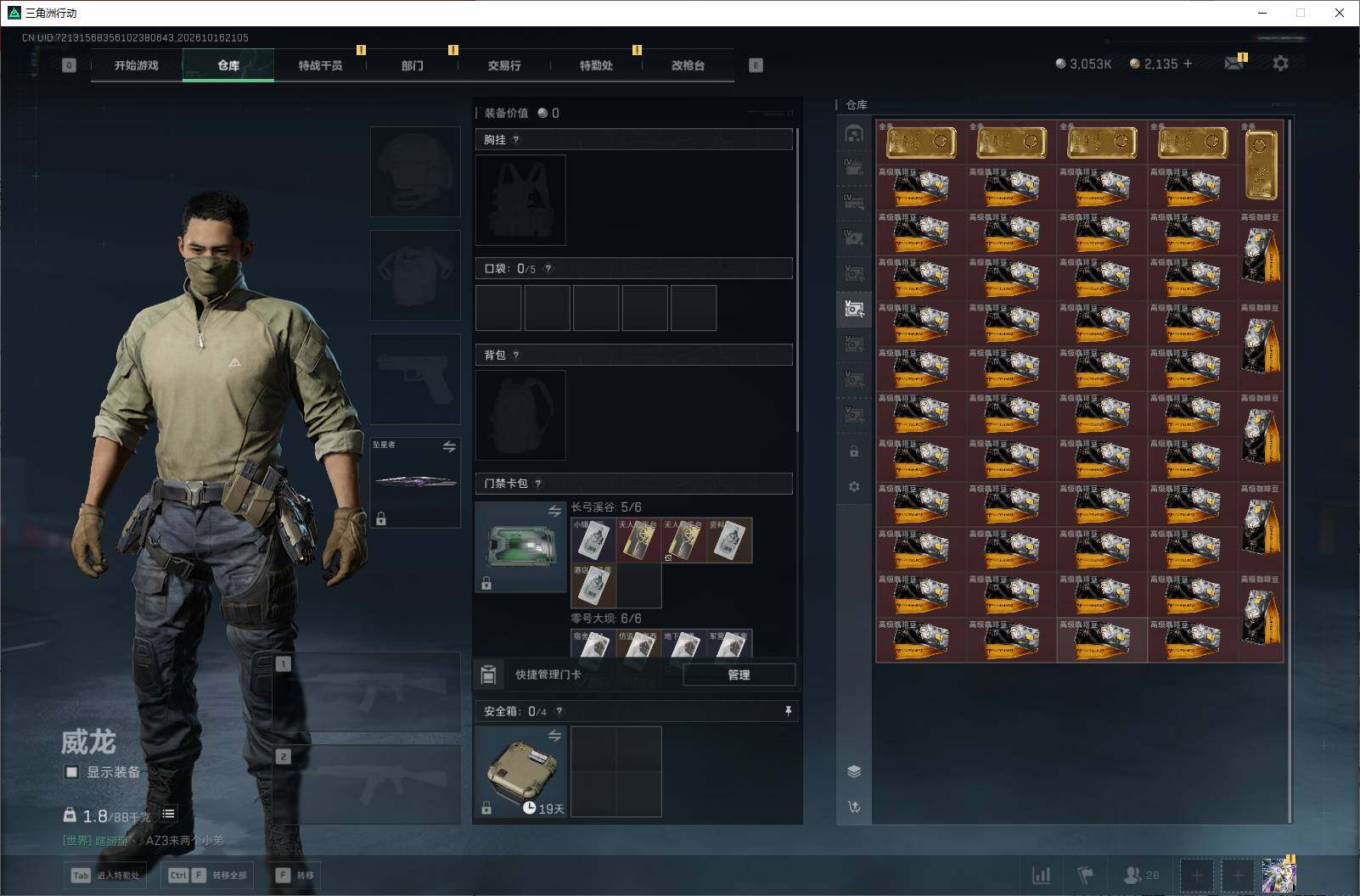Open the first warehouse home tab icon

click(x=854, y=134)
